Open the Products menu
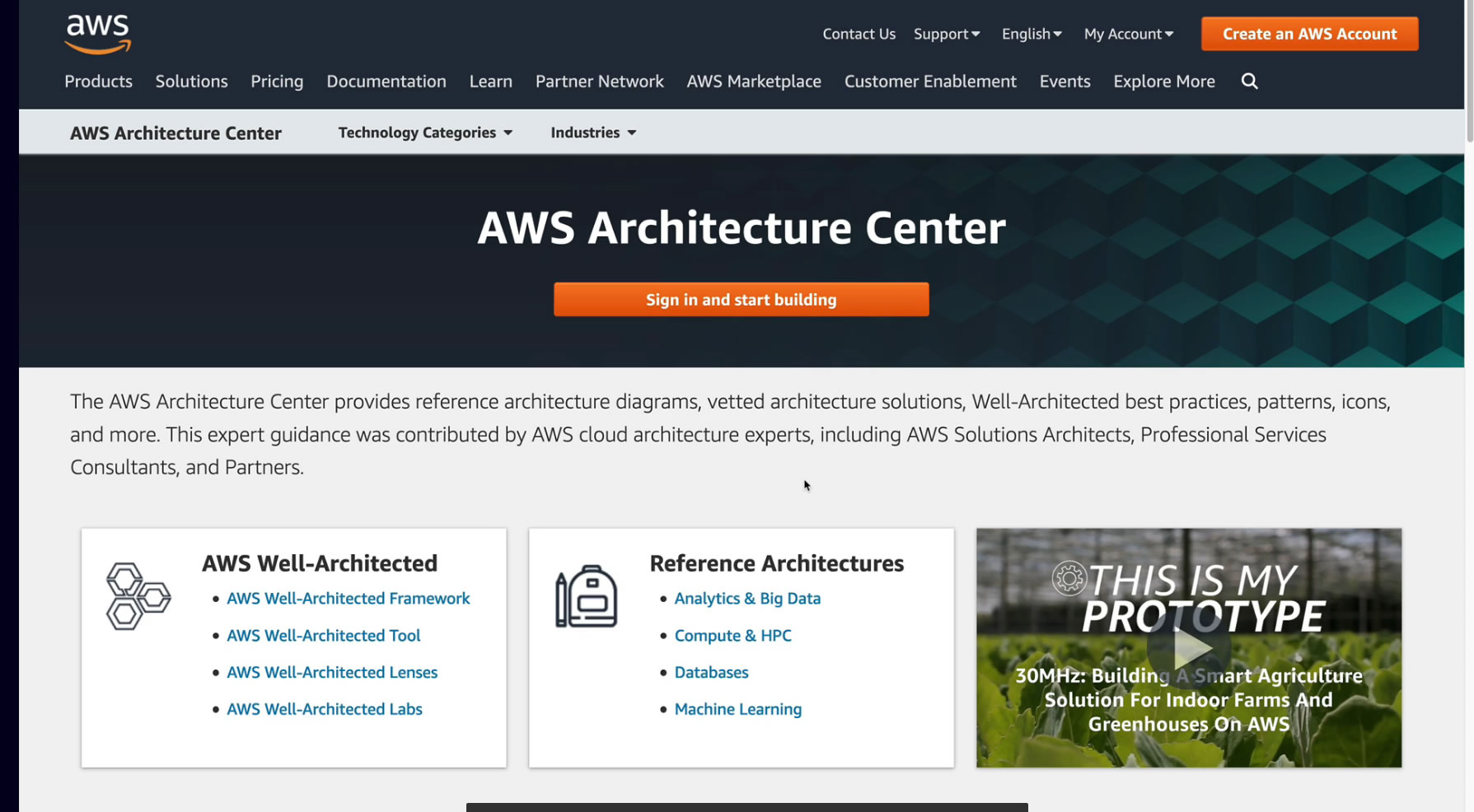Image resolution: width=1474 pixels, height=812 pixels. click(x=98, y=82)
